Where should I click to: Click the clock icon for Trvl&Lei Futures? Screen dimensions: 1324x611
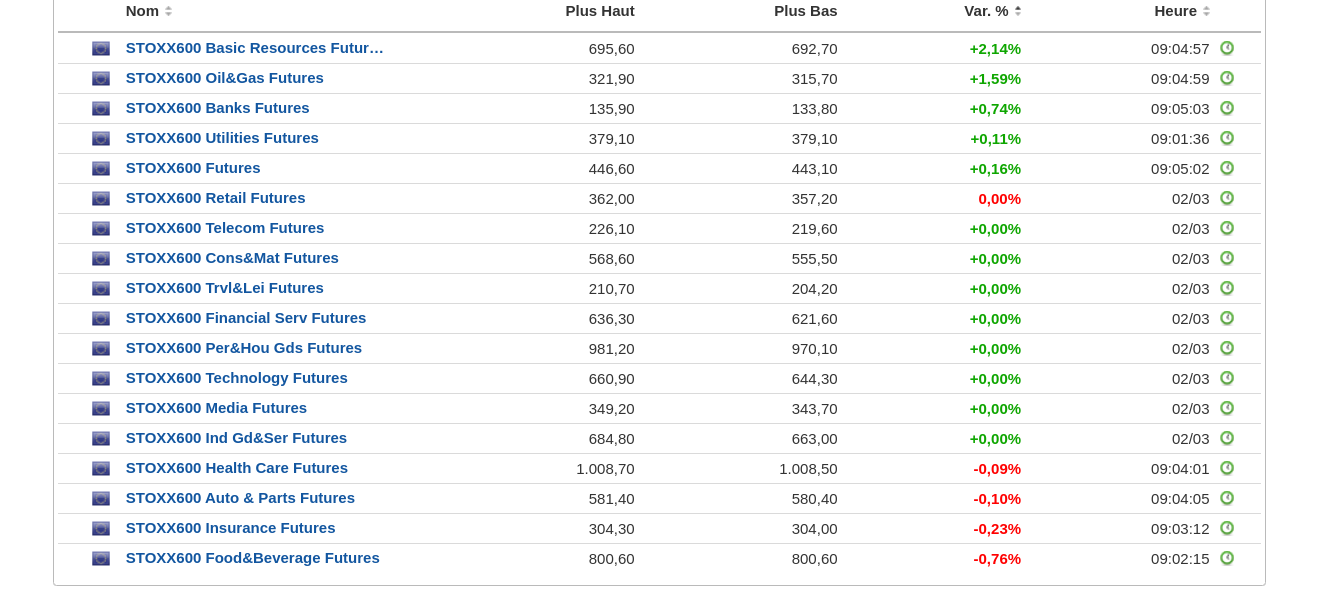click(x=1227, y=288)
